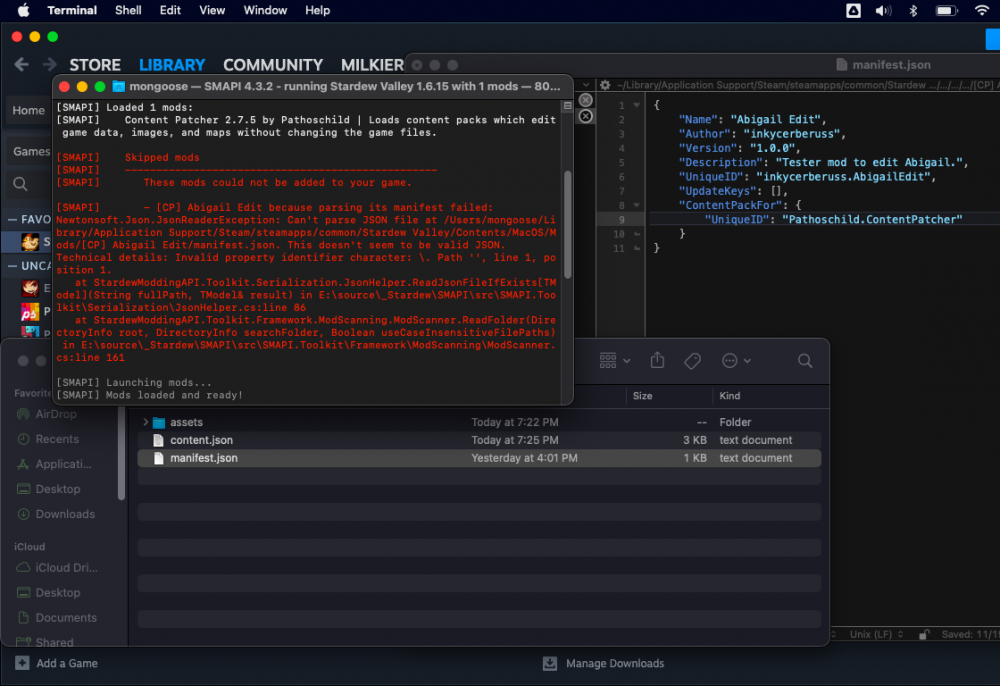This screenshot has height=686, width=1000.
Task: Click the Steam library search icon
Action: pyautogui.click(x=21, y=184)
